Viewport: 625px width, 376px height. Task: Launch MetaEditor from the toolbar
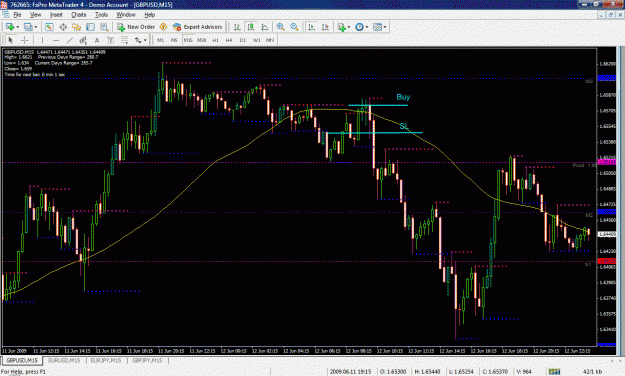tap(163, 27)
